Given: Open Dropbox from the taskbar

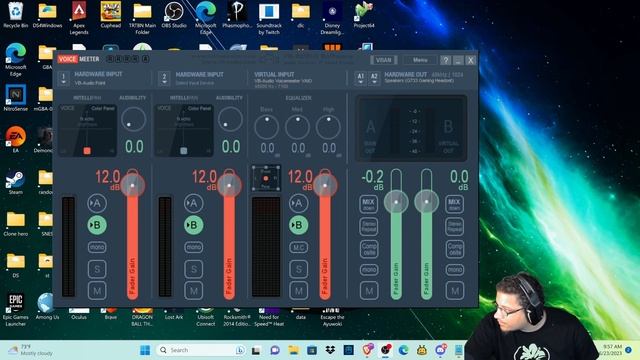Looking at the screenshot, I should point(330,350).
